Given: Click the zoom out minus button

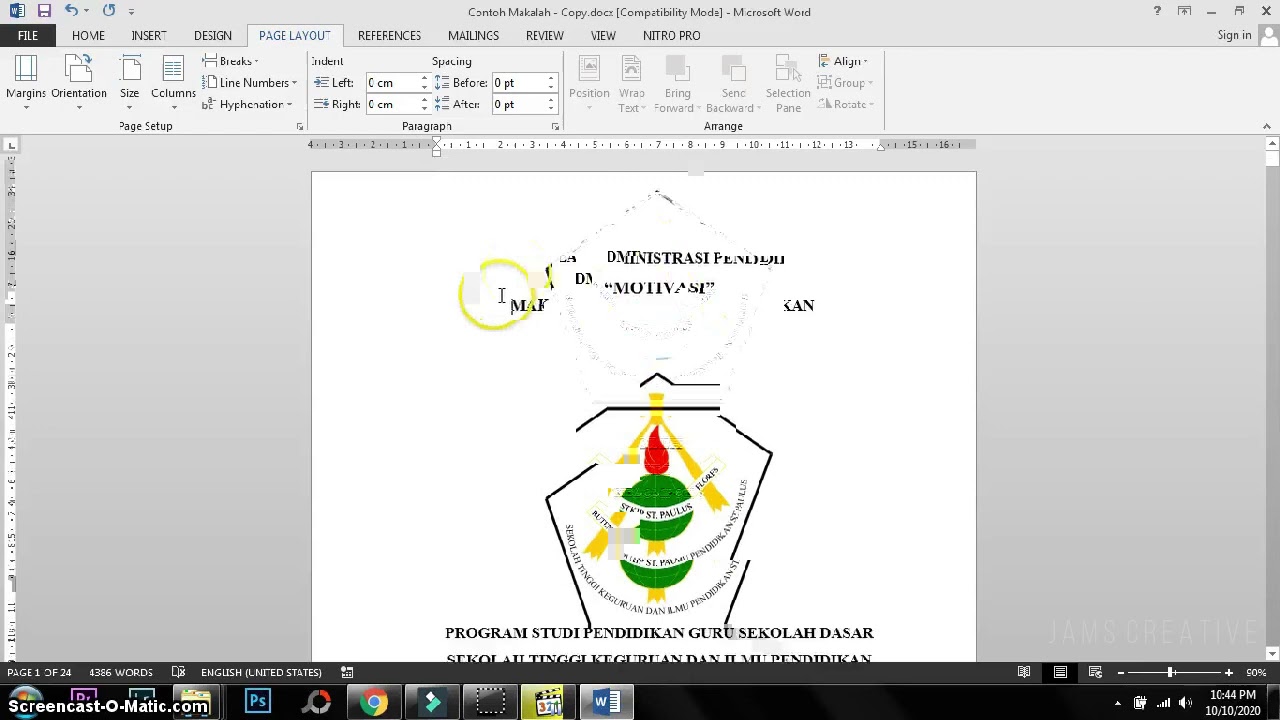Looking at the screenshot, I should point(1121,672).
